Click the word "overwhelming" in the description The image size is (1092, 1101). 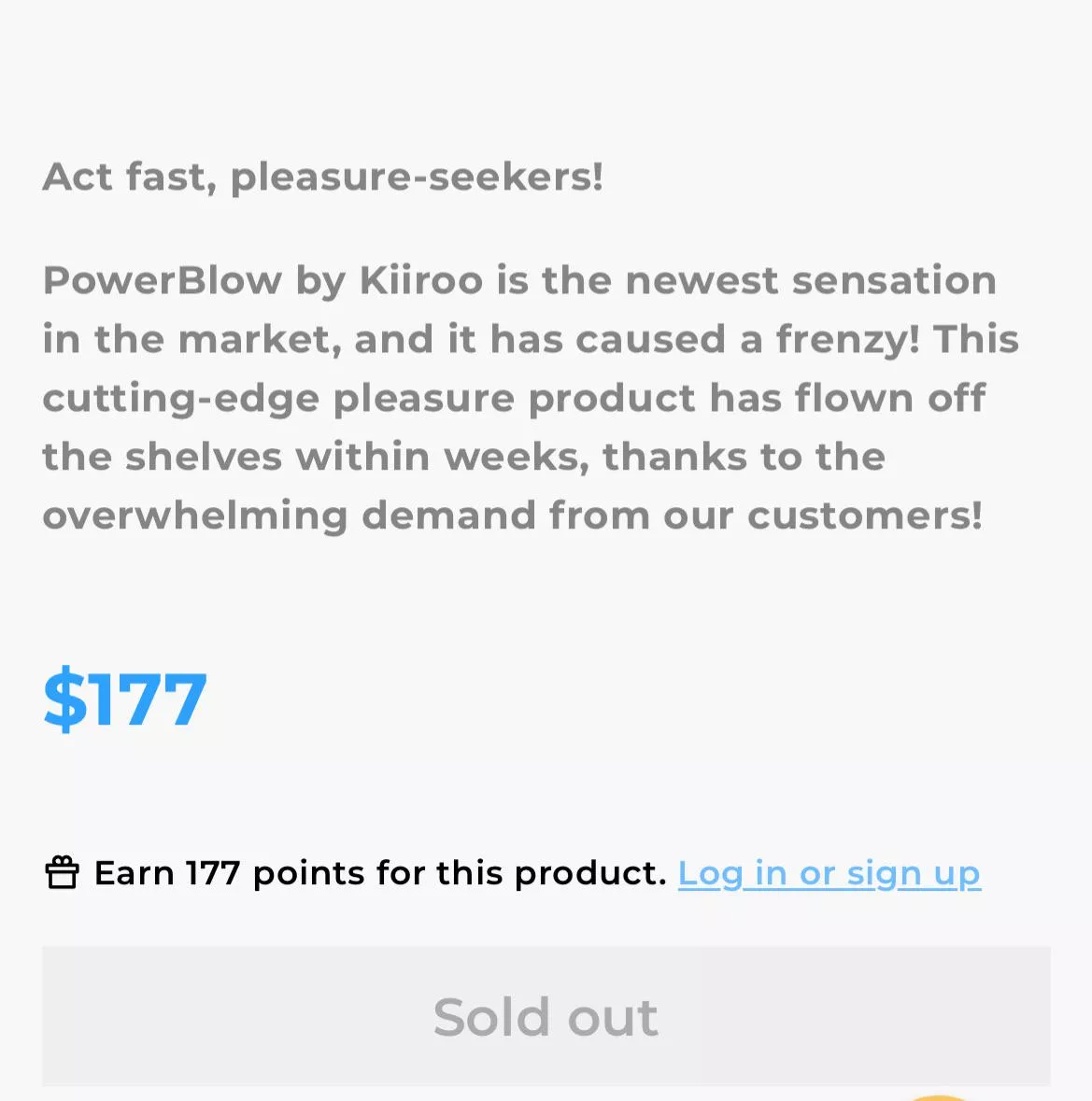(194, 515)
